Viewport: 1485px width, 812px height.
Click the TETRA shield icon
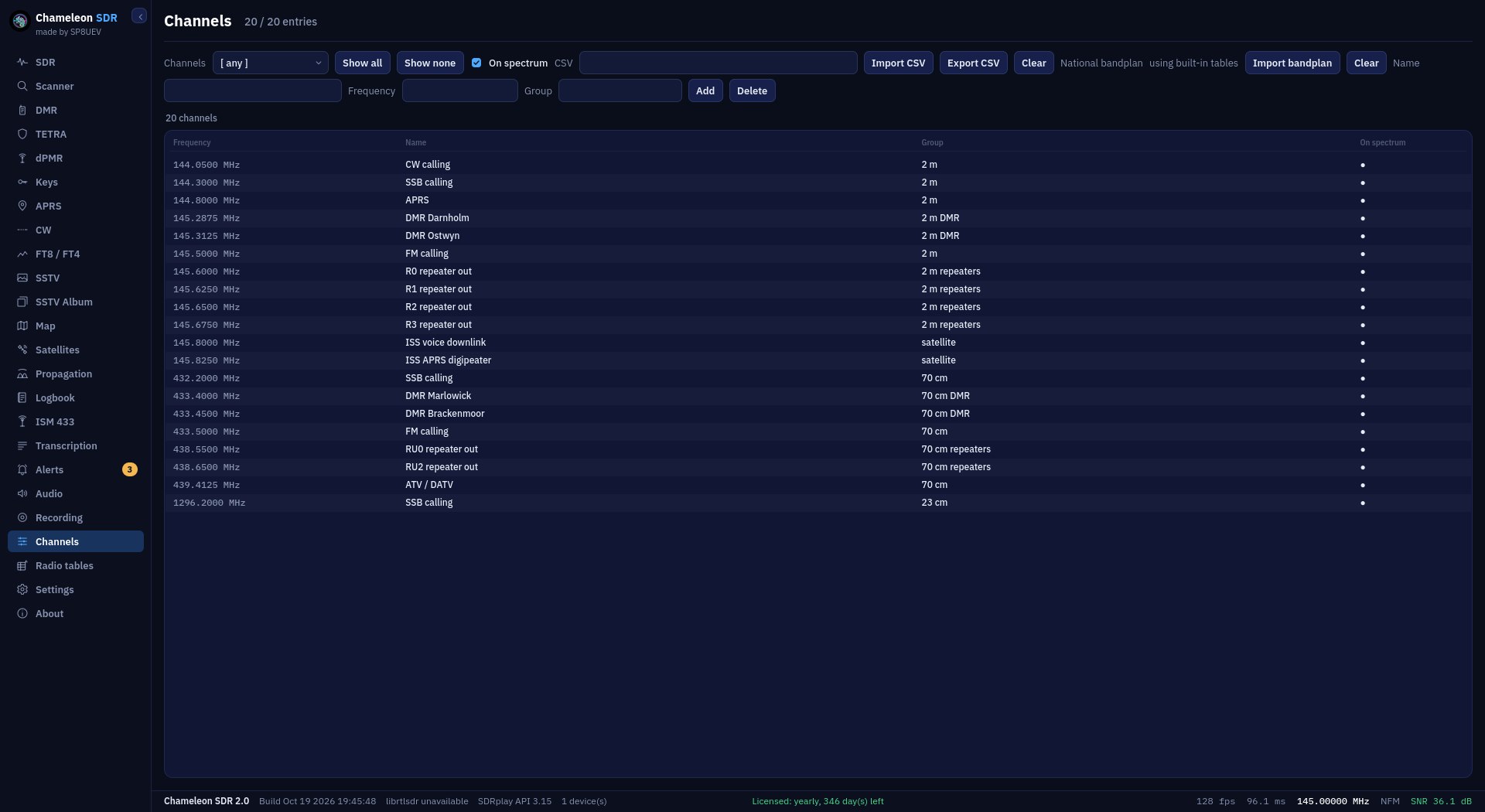coord(22,135)
